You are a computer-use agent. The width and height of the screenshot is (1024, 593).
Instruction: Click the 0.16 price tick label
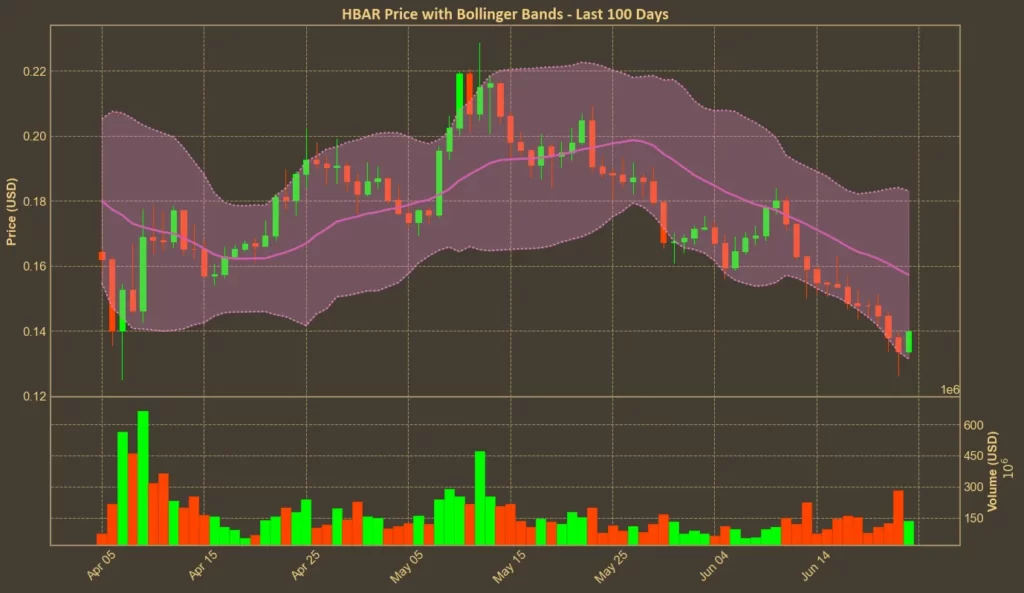[x=35, y=266]
